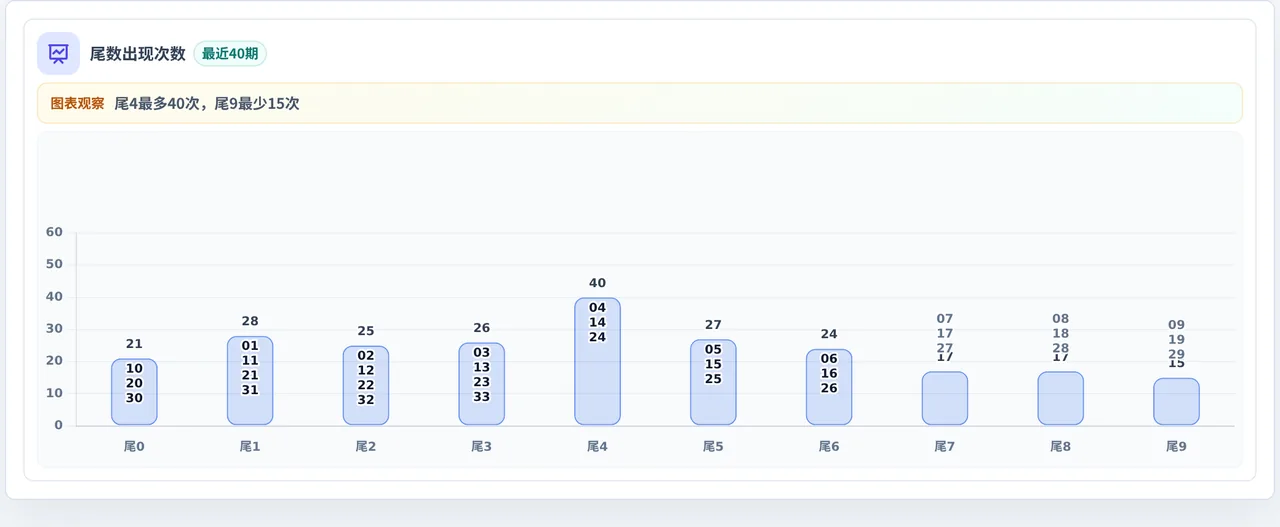Click the 60 y-axis tick label
This screenshot has width=1280, height=527.
pyautogui.click(x=54, y=232)
